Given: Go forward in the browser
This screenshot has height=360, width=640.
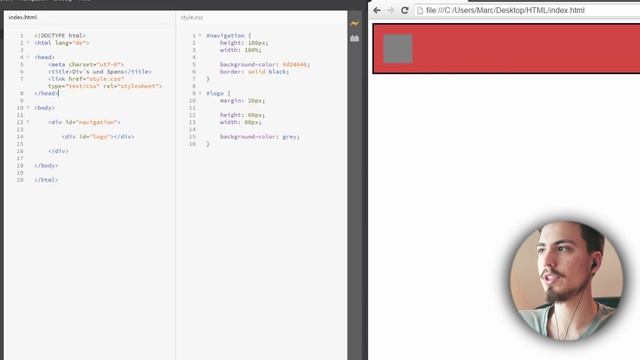Looking at the screenshot, I should click(391, 10).
